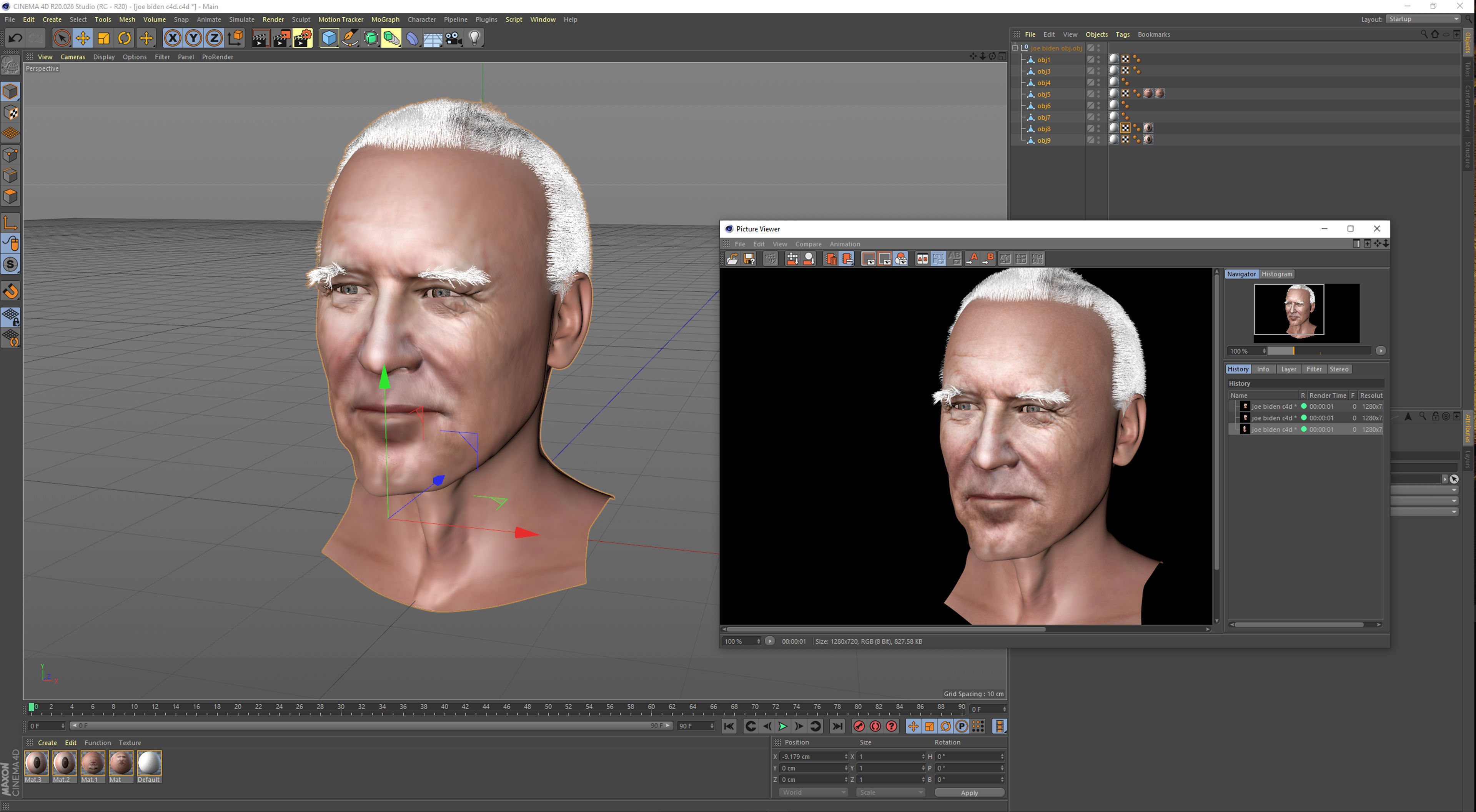This screenshot has width=1476, height=812.
Task: Click Save As icon in Picture Viewer
Action: coord(749,259)
